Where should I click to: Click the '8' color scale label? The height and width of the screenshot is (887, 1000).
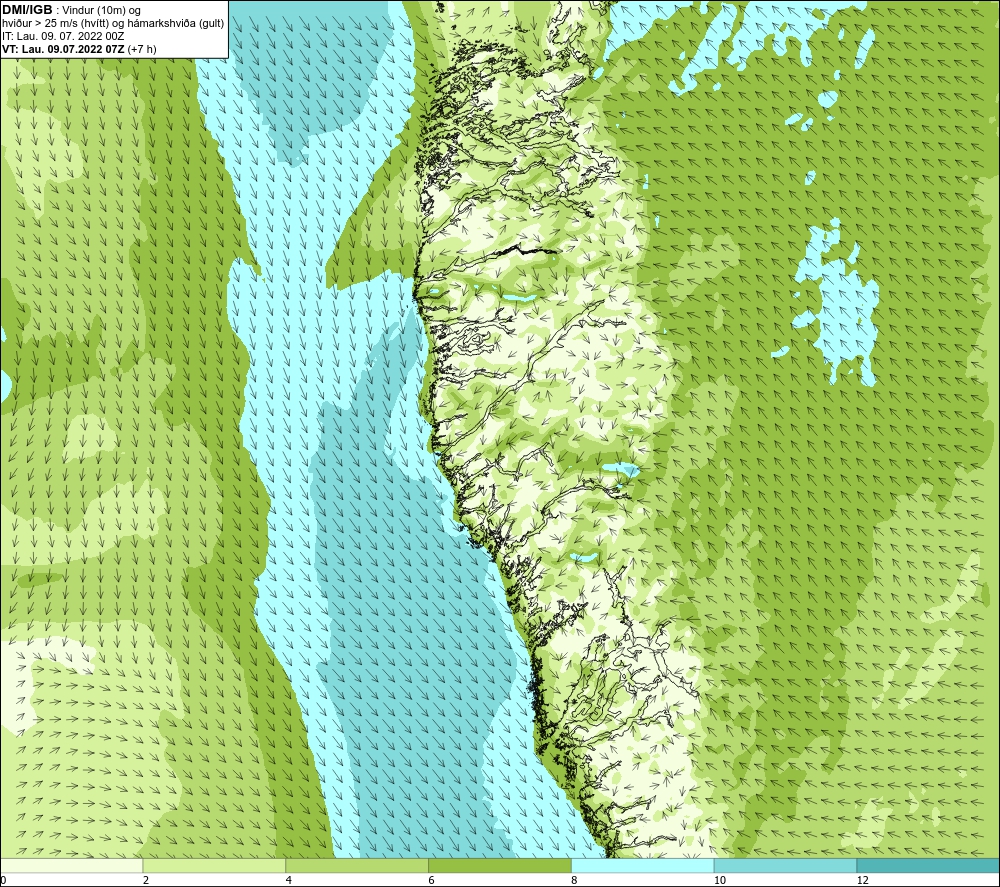(x=575, y=880)
